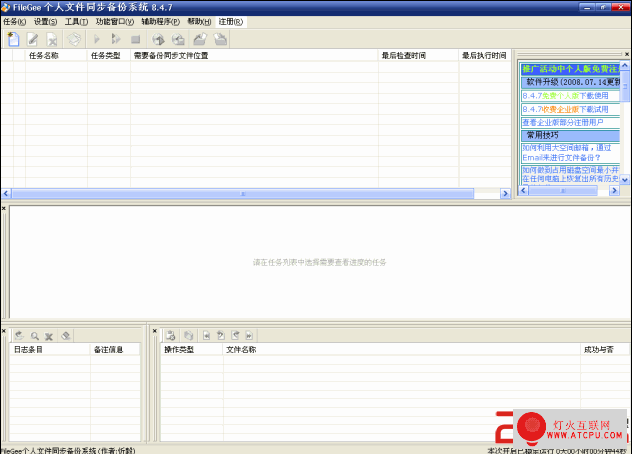The height and width of the screenshot is (454, 632).
Task: Open the 工具(T) menu
Action: pos(76,22)
